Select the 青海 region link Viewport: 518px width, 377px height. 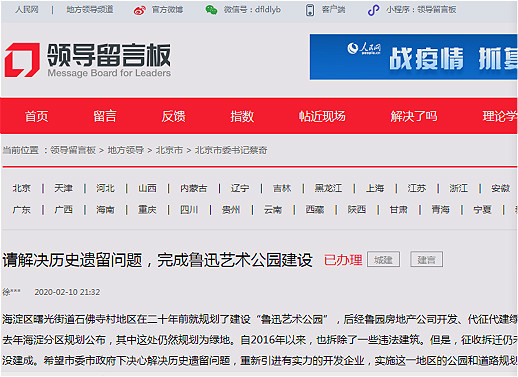441,210
